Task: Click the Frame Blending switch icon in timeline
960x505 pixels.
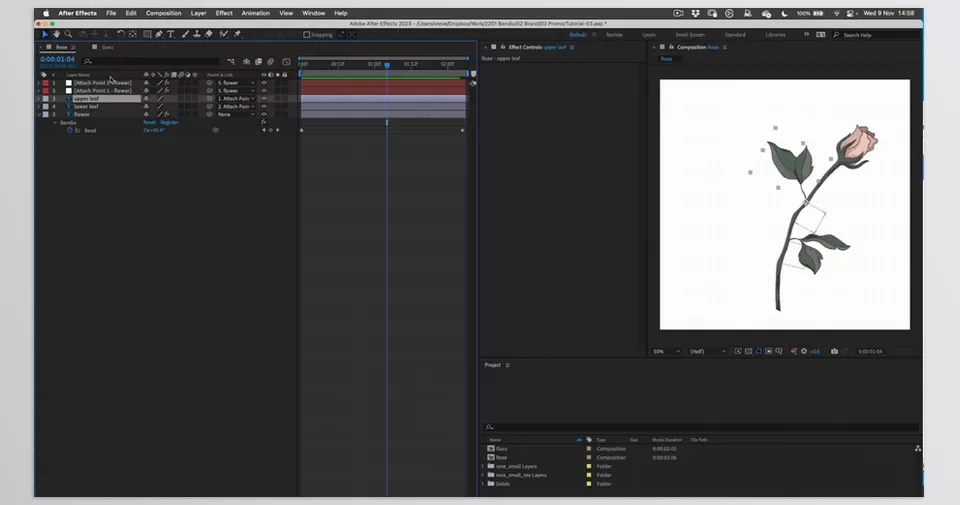Action: [258, 61]
